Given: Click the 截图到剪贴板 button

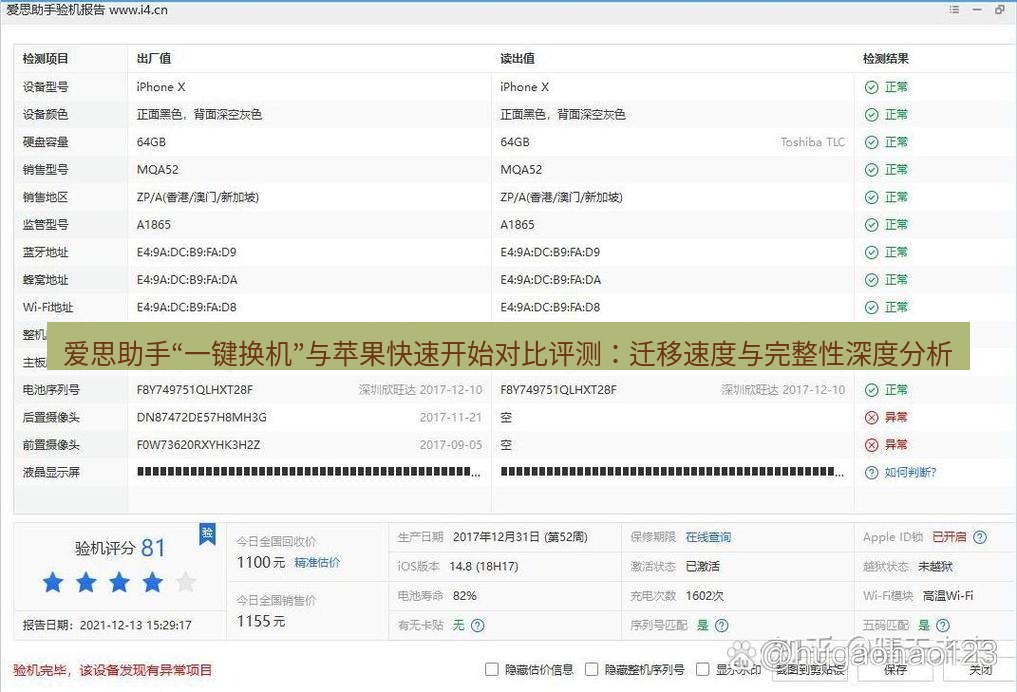Looking at the screenshot, I should (x=811, y=672).
